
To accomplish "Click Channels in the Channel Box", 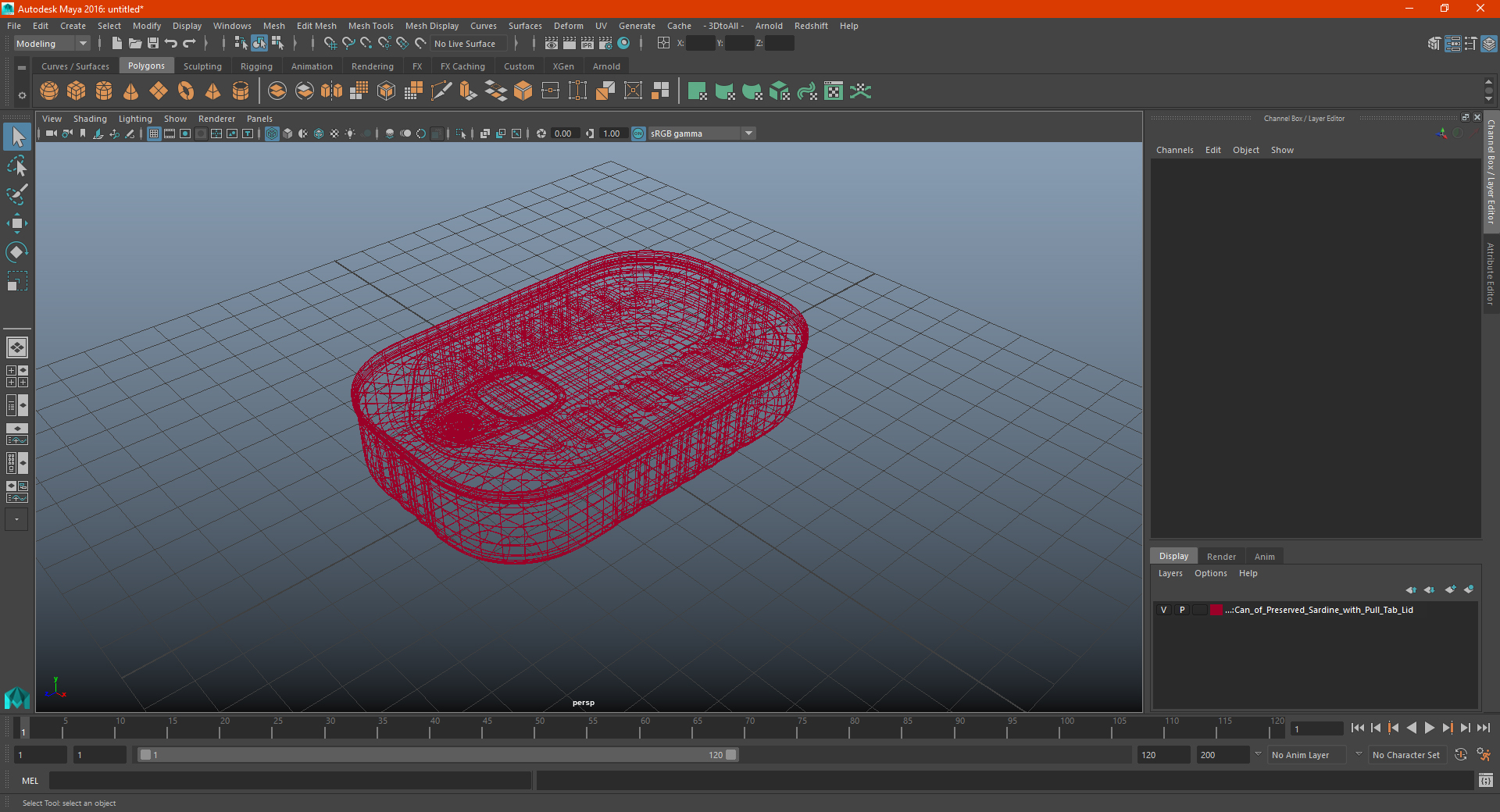I will [1175, 150].
